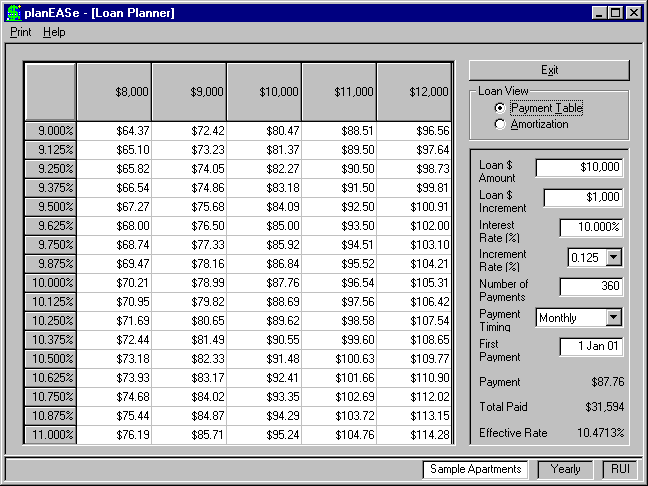Expand the Payment Timing Monthly dropdown
The height and width of the screenshot is (486, 648).
(614, 317)
